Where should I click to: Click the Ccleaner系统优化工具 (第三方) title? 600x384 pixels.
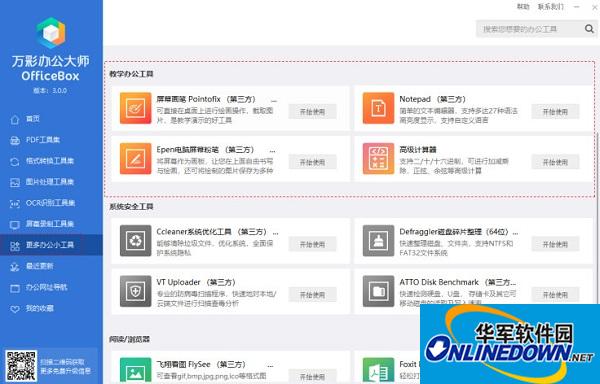[x=212, y=232]
